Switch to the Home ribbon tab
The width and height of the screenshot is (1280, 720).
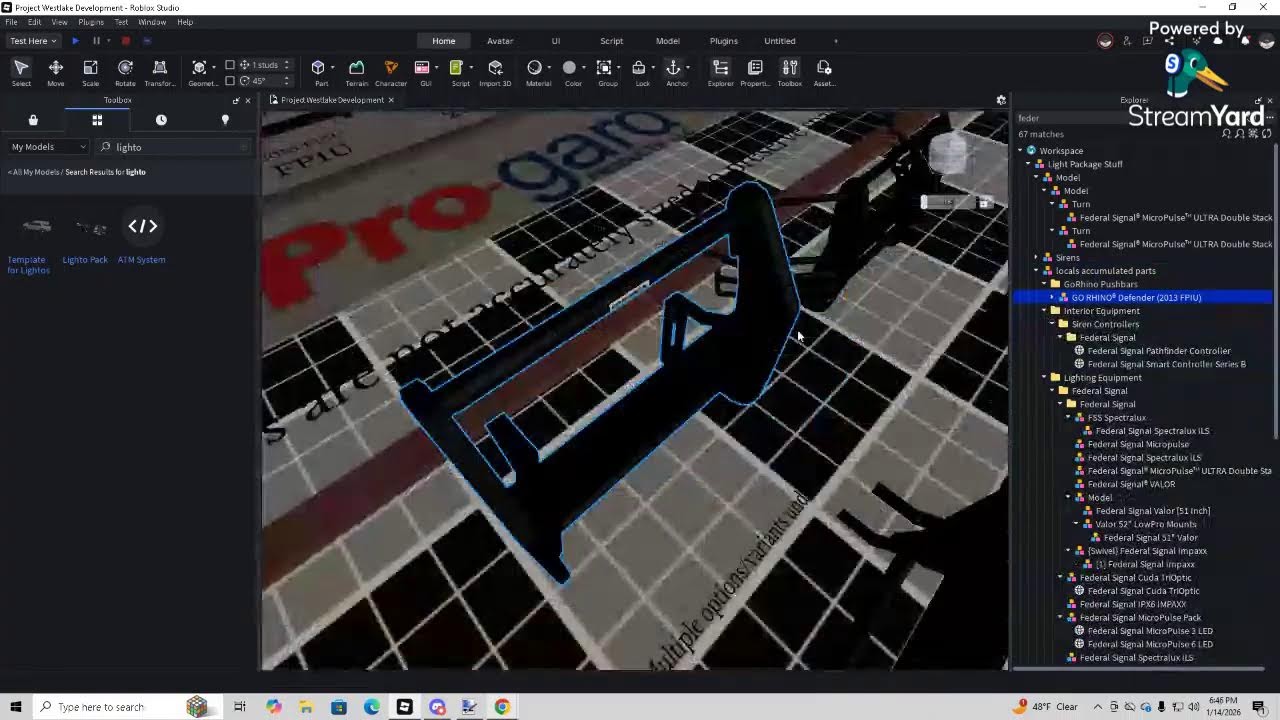pyautogui.click(x=444, y=41)
